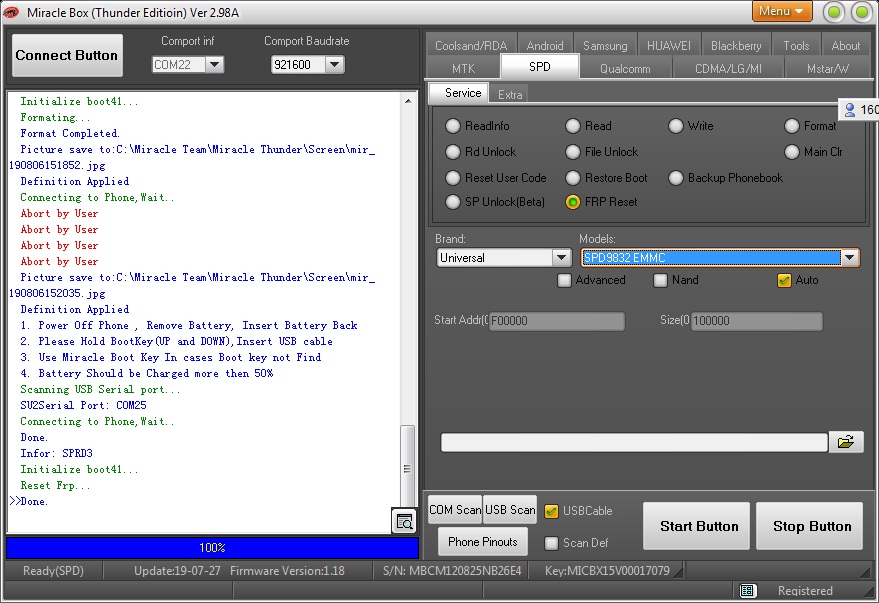
Task: Select the SPD tab
Action: (540, 67)
